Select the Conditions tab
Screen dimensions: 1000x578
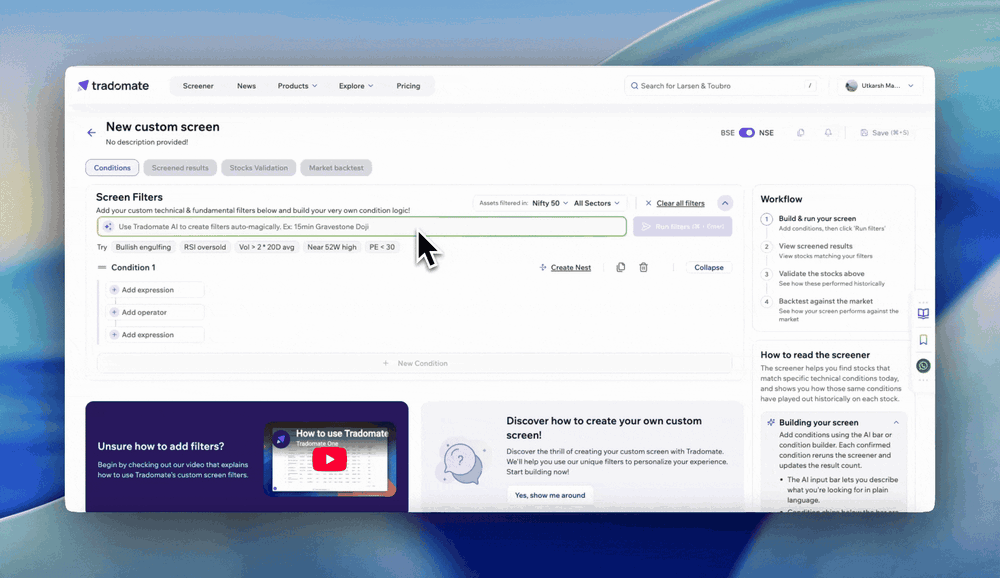tap(112, 168)
